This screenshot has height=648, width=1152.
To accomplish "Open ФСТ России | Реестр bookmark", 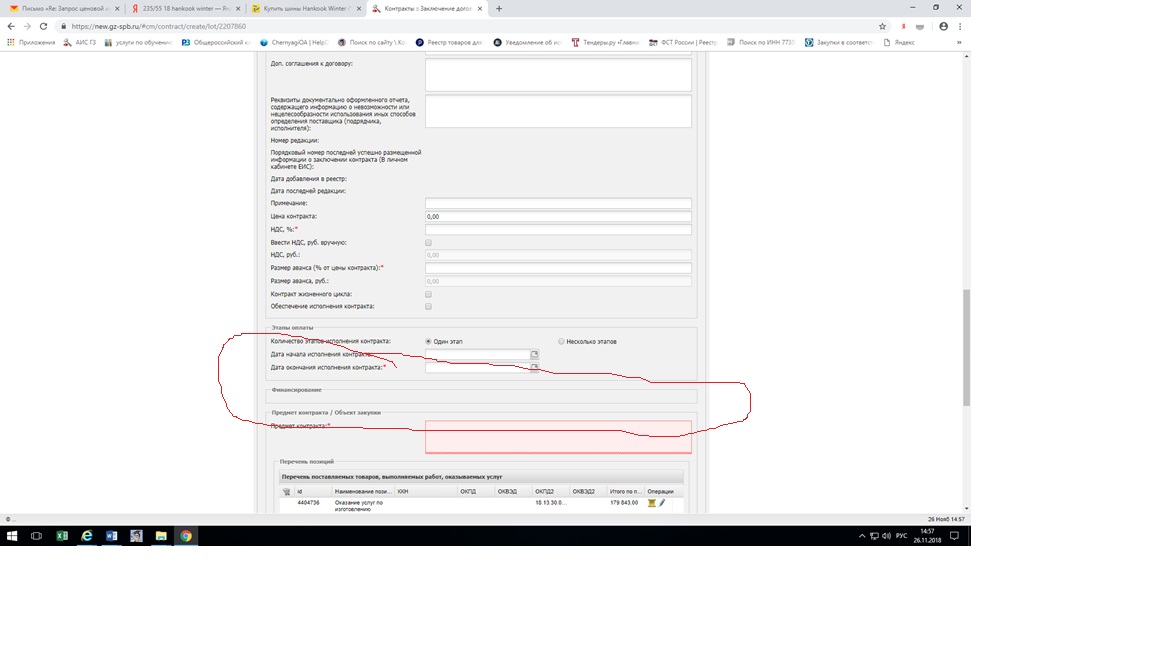I will [x=683, y=43].
